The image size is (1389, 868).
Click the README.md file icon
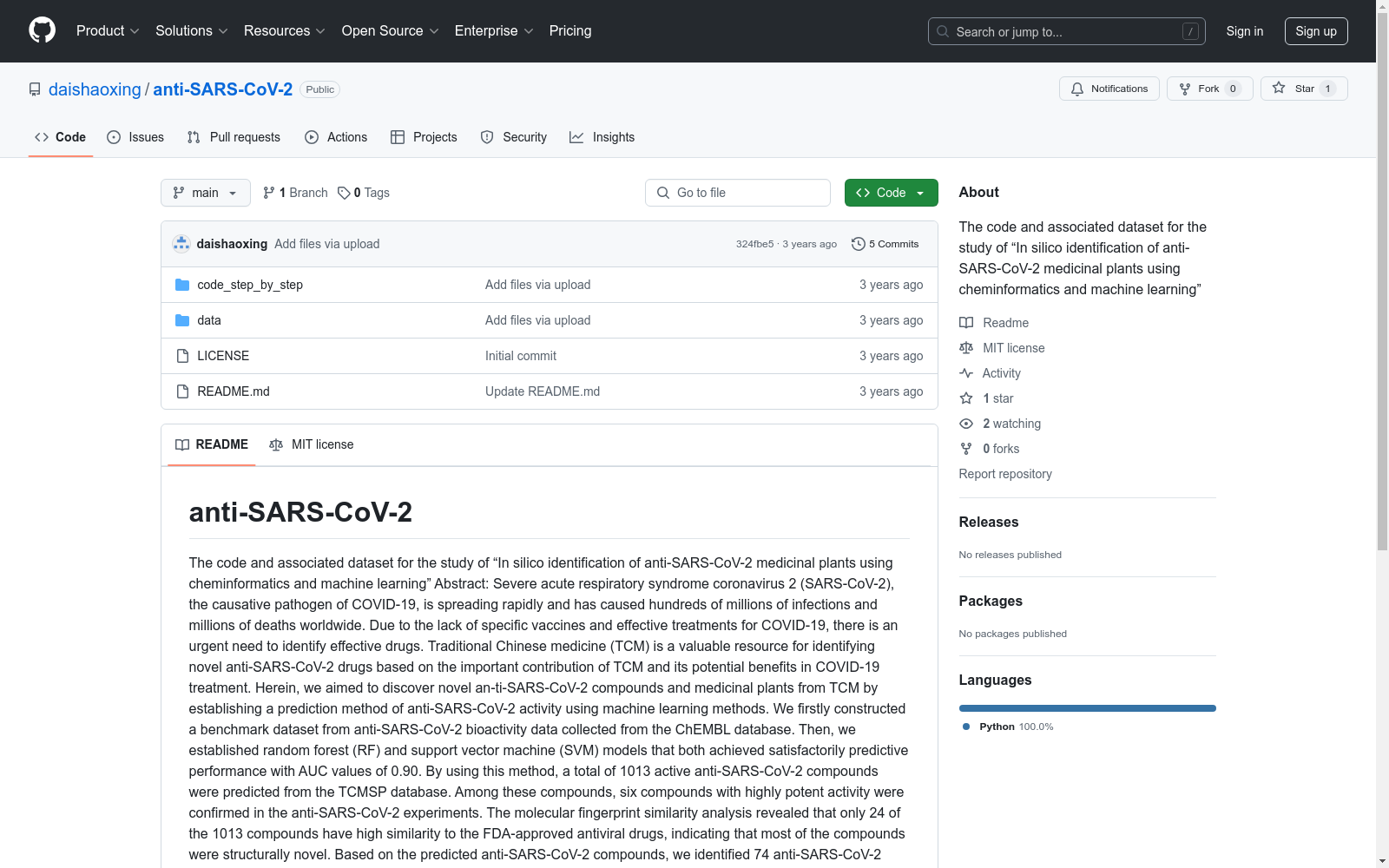(x=182, y=391)
